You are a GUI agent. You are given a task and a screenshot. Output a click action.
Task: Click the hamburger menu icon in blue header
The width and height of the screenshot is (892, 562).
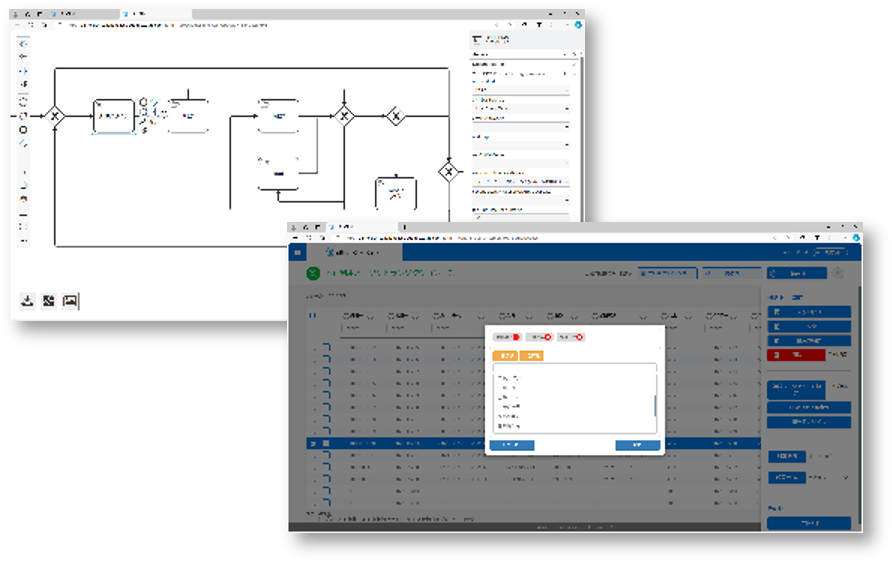click(x=297, y=253)
